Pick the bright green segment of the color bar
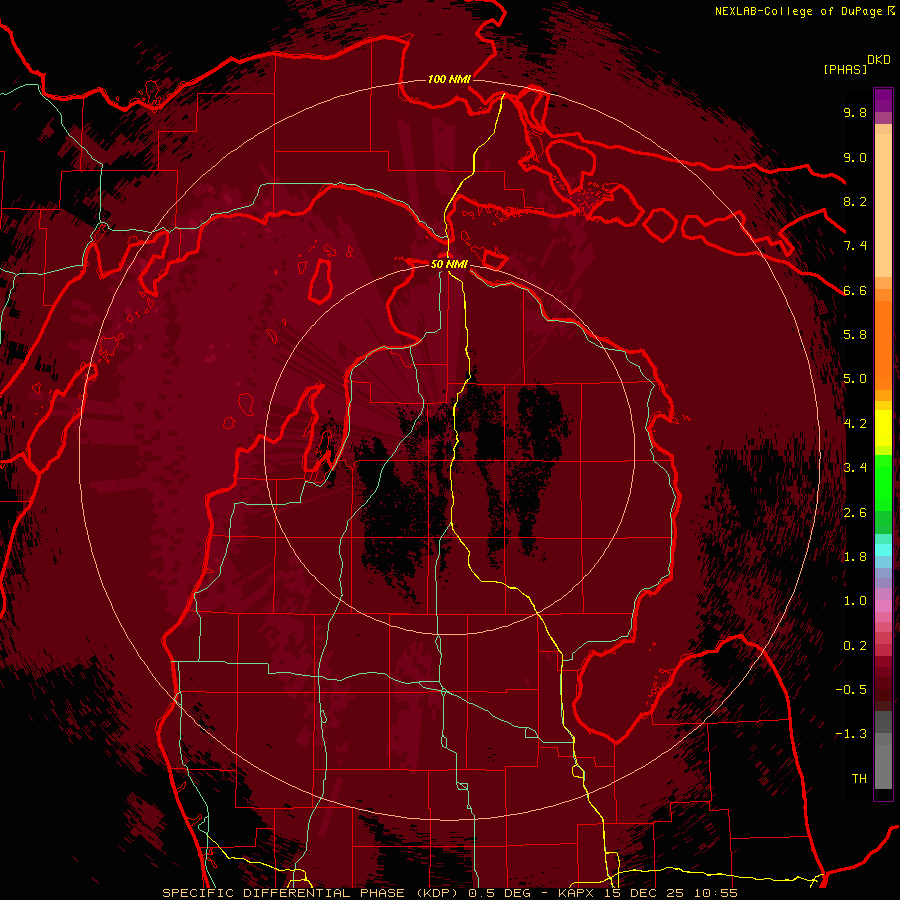Screen dimensions: 900x900 click(883, 482)
